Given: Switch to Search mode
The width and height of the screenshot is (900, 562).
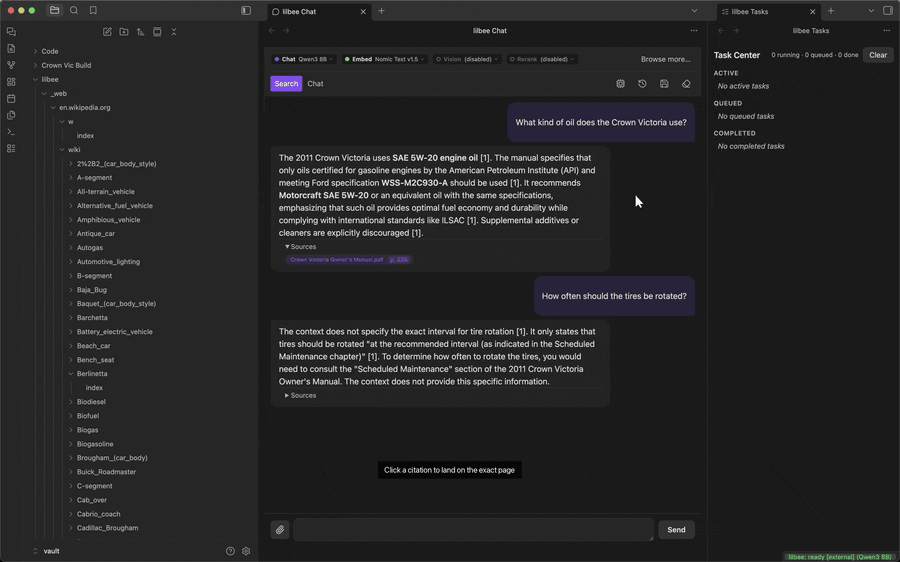Looking at the screenshot, I should click(x=286, y=84).
